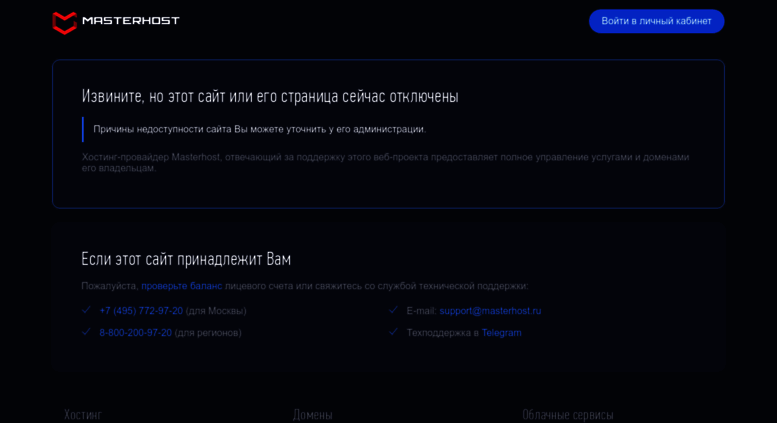This screenshot has width=777, height=423.
Task: Select paragraph starting "Хостинг-провайдер Masterhost"
Action: point(386,162)
